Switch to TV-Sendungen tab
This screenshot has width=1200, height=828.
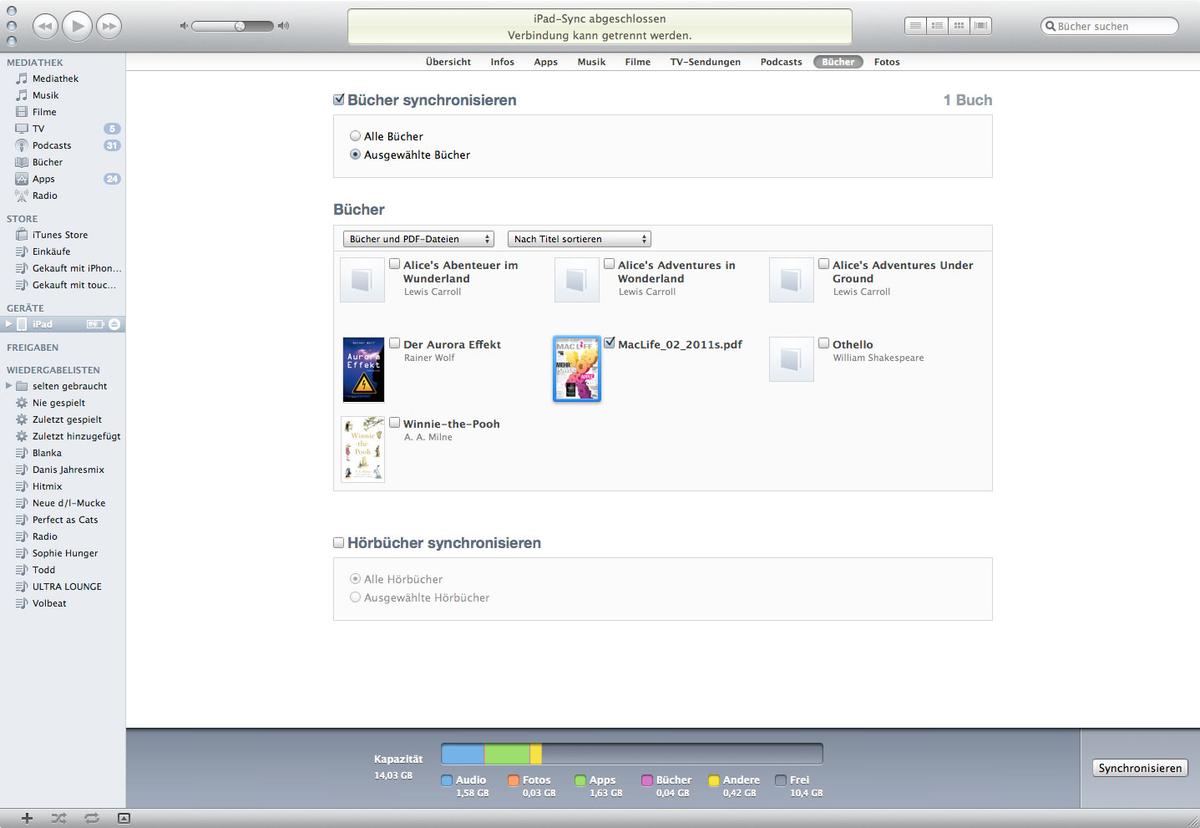pos(705,62)
